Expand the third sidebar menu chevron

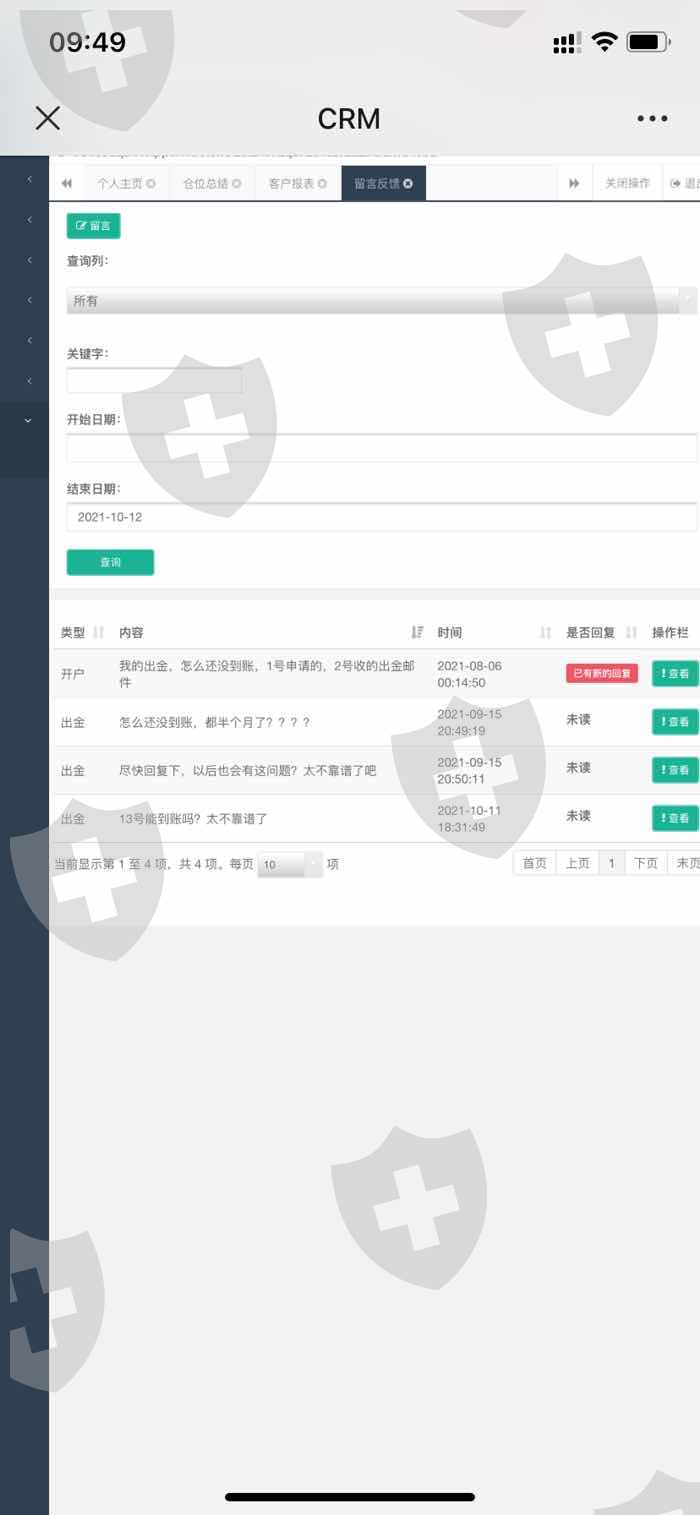[x=29, y=260]
